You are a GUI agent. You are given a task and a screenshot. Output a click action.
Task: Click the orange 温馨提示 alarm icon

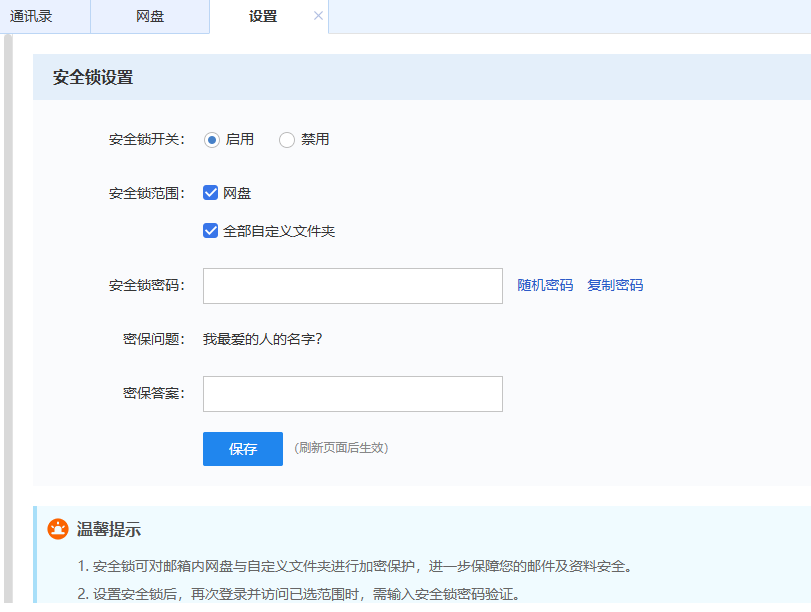58,529
